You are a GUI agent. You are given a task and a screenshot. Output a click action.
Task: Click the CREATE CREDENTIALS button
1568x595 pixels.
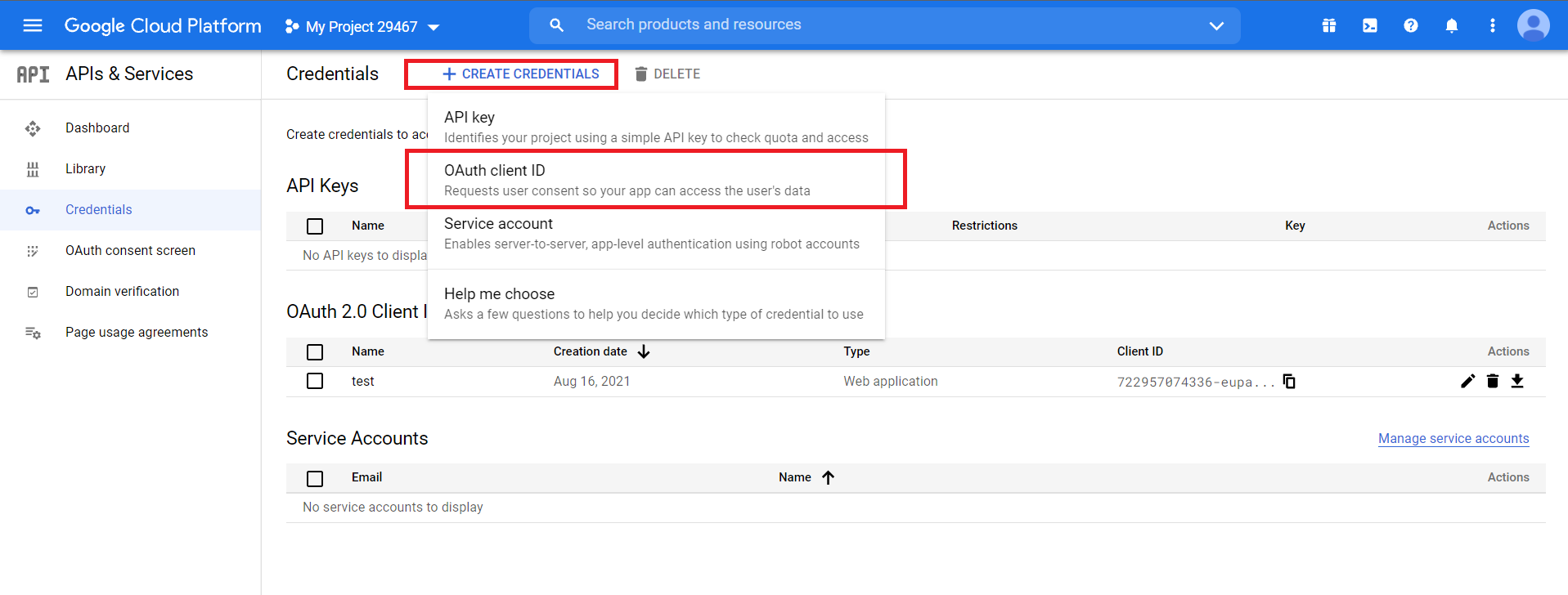click(x=521, y=74)
